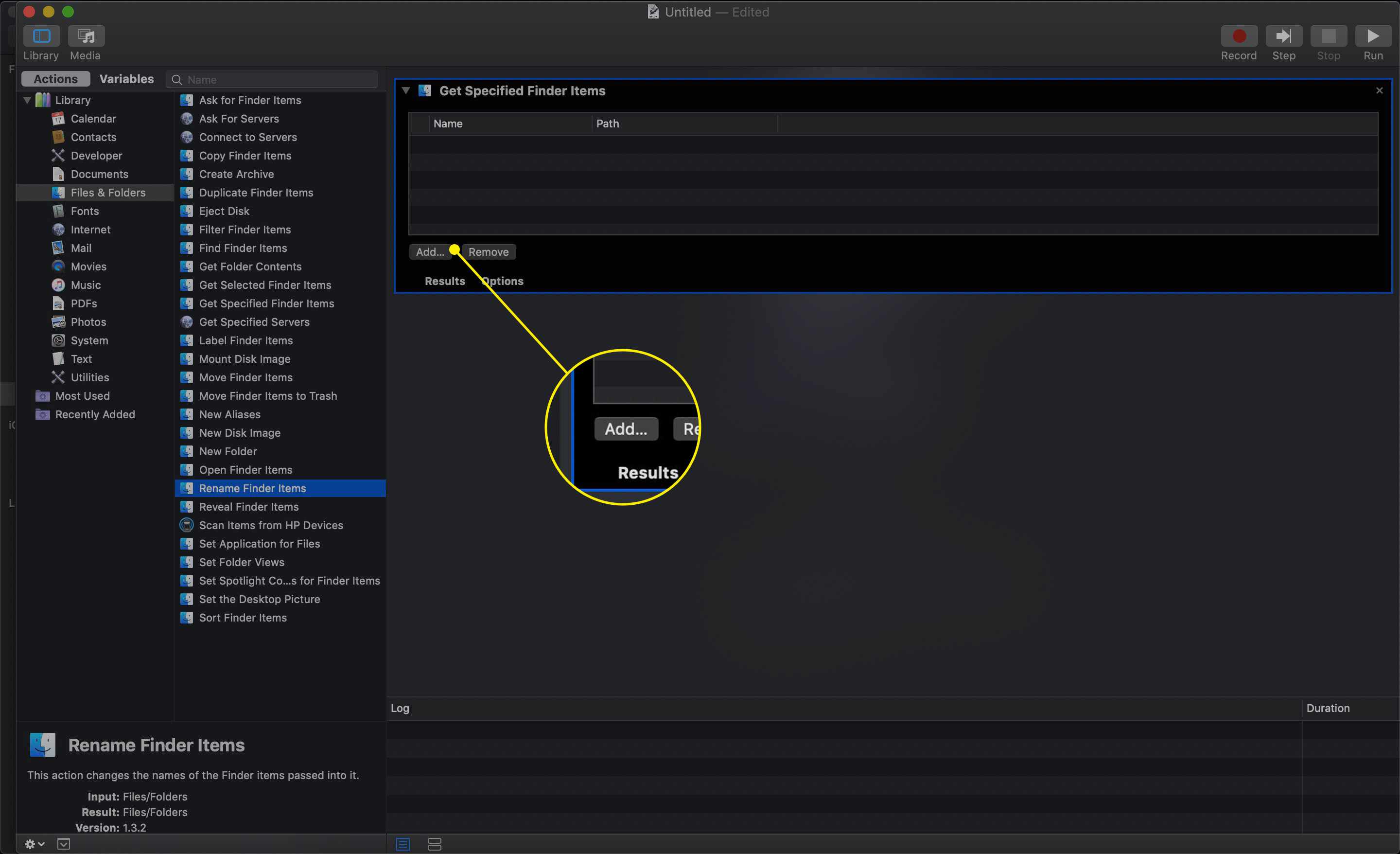Select the Move Finder Items action
This screenshot has height=854, width=1400.
click(x=245, y=377)
